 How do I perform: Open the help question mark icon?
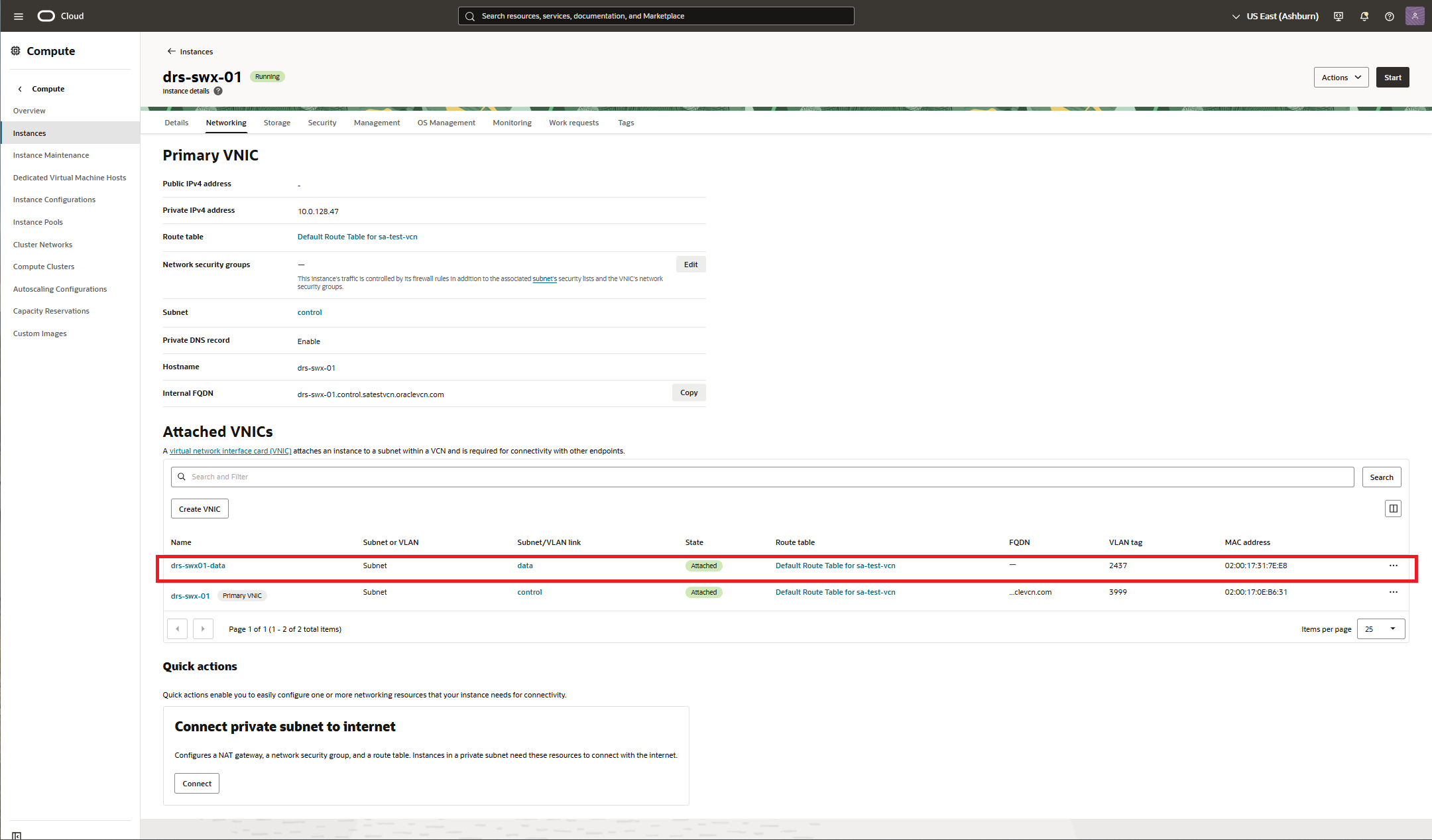pos(1389,16)
